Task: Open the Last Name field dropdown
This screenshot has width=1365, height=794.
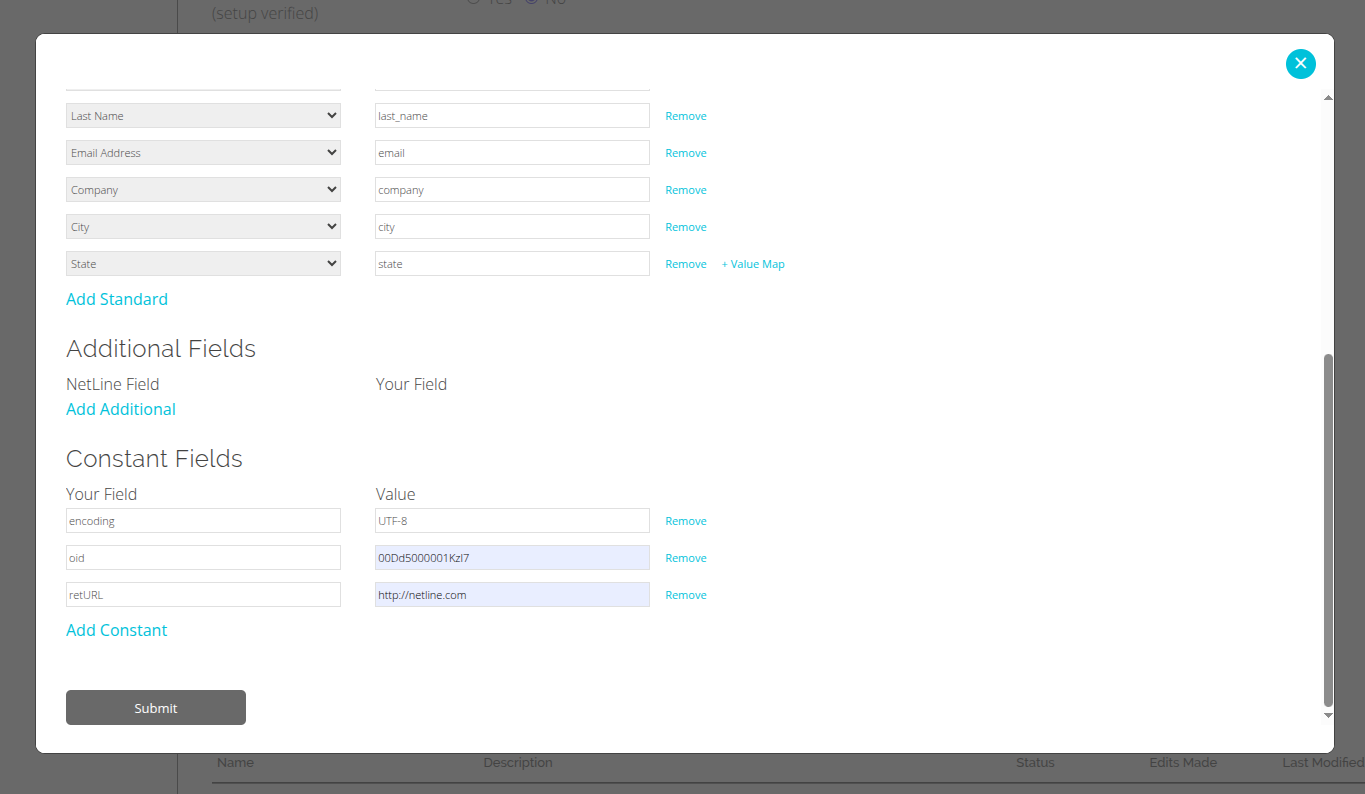Action: [203, 116]
